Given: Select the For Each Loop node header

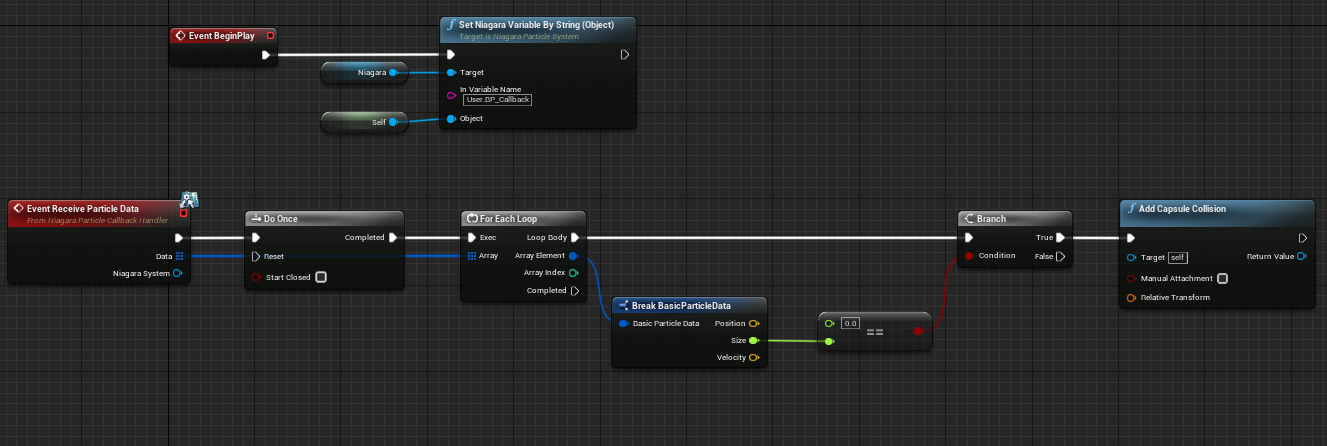Looking at the screenshot, I should tap(525, 218).
